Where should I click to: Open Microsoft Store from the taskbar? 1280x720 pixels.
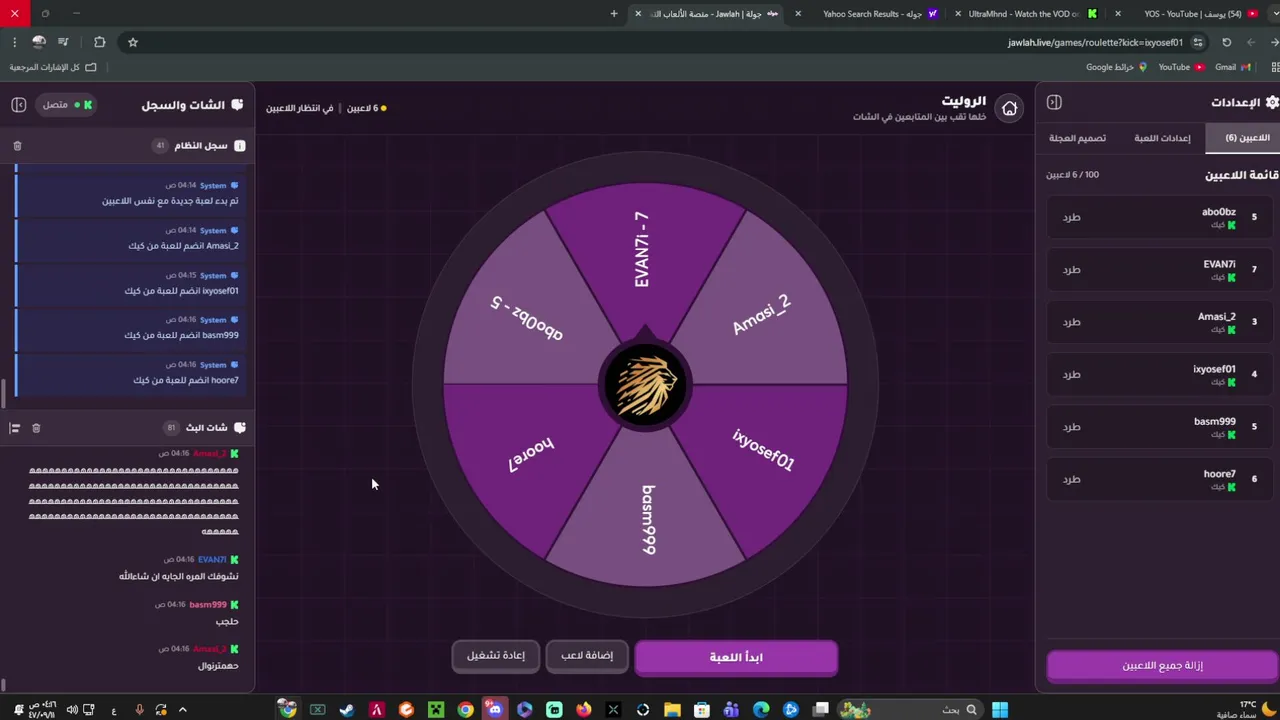click(702, 710)
